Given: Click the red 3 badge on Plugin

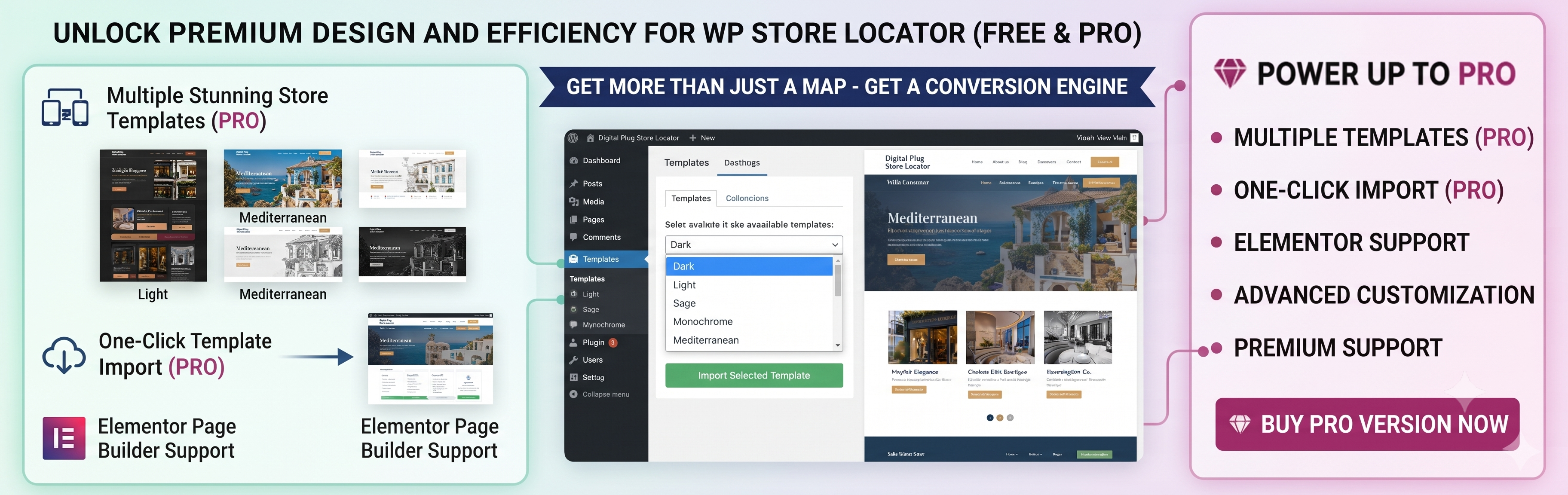Looking at the screenshot, I should coord(613,342).
